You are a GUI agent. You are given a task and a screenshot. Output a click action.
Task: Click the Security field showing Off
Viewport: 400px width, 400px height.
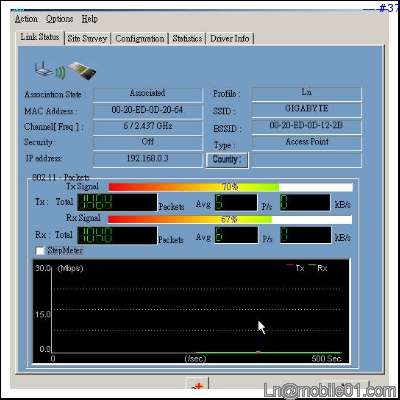coord(148,143)
